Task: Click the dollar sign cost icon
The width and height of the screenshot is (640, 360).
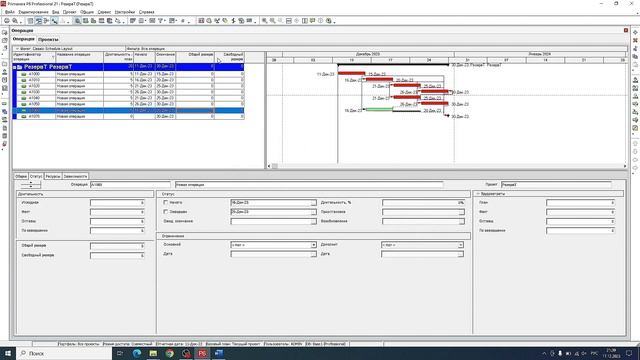Action: (233, 21)
